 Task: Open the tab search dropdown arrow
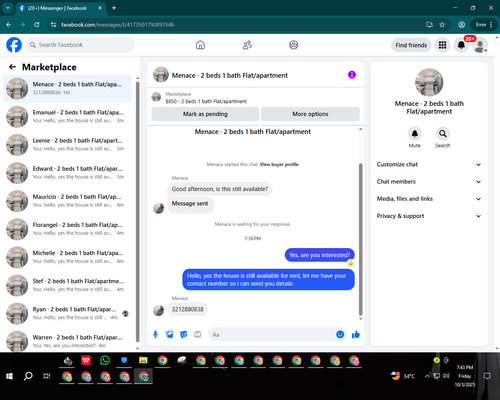coord(8,8)
